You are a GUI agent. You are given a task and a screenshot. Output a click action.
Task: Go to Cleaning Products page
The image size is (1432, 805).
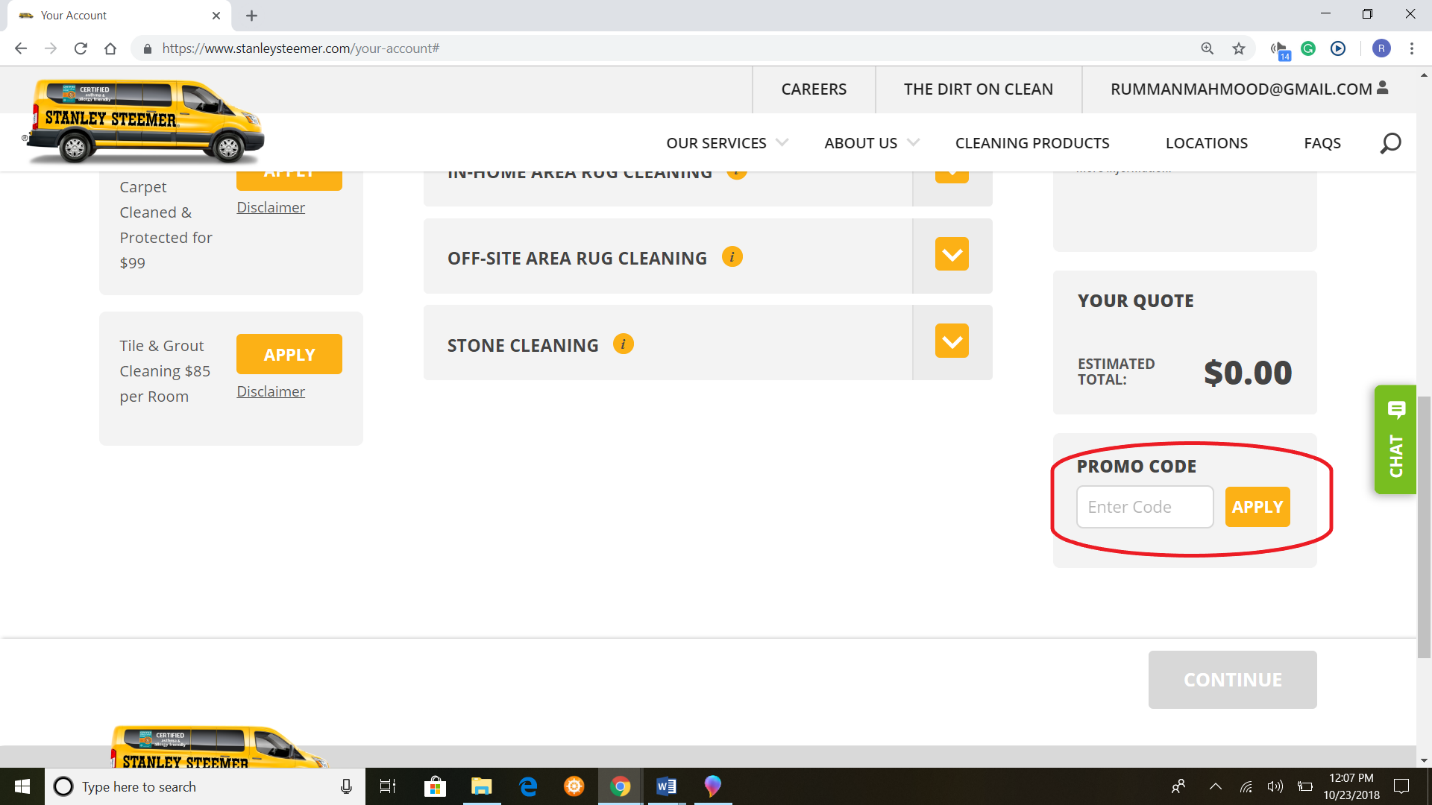[x=1032, y=143]
